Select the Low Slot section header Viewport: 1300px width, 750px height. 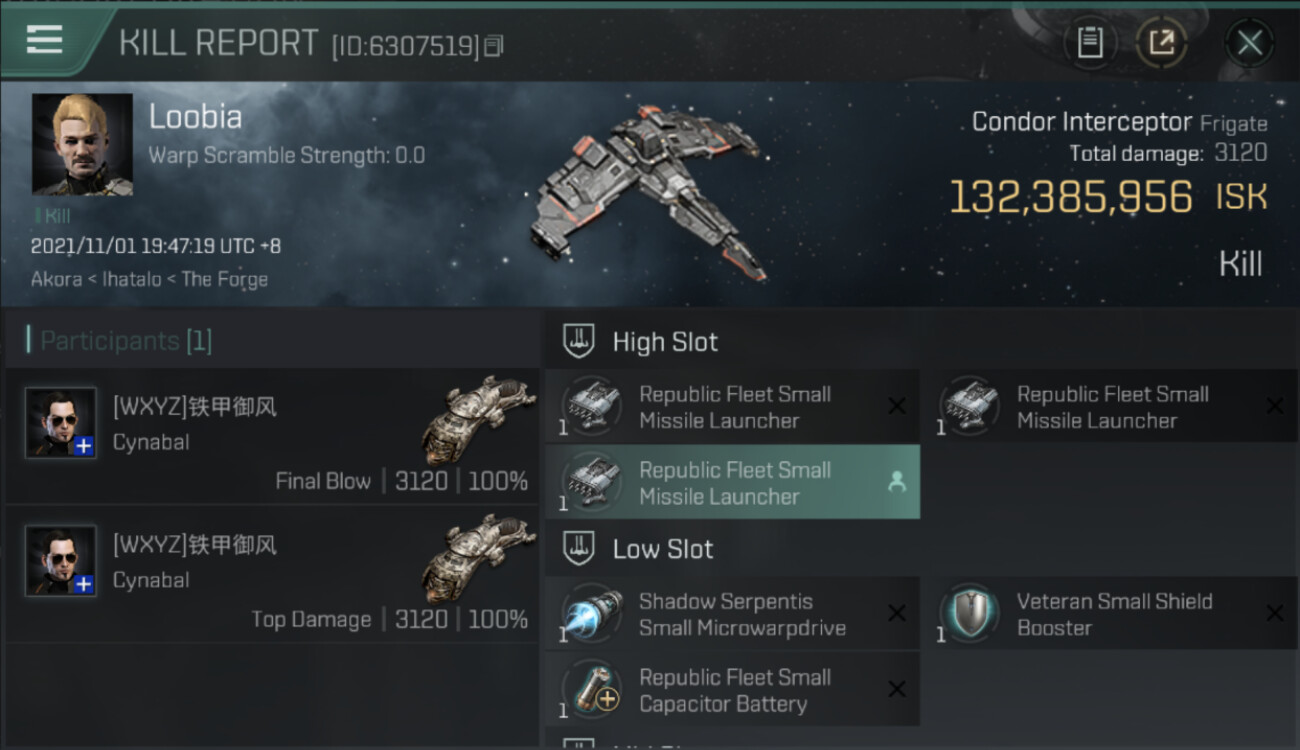663,549
